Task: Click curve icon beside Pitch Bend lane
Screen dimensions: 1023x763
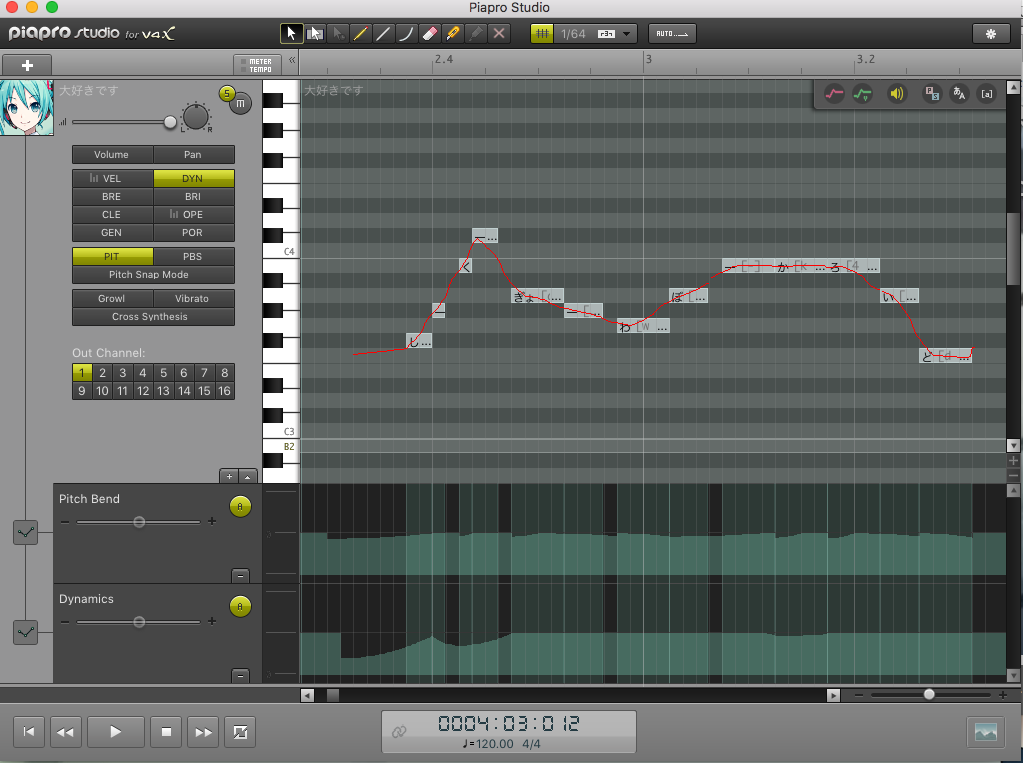Action: (x=25, y=533)
